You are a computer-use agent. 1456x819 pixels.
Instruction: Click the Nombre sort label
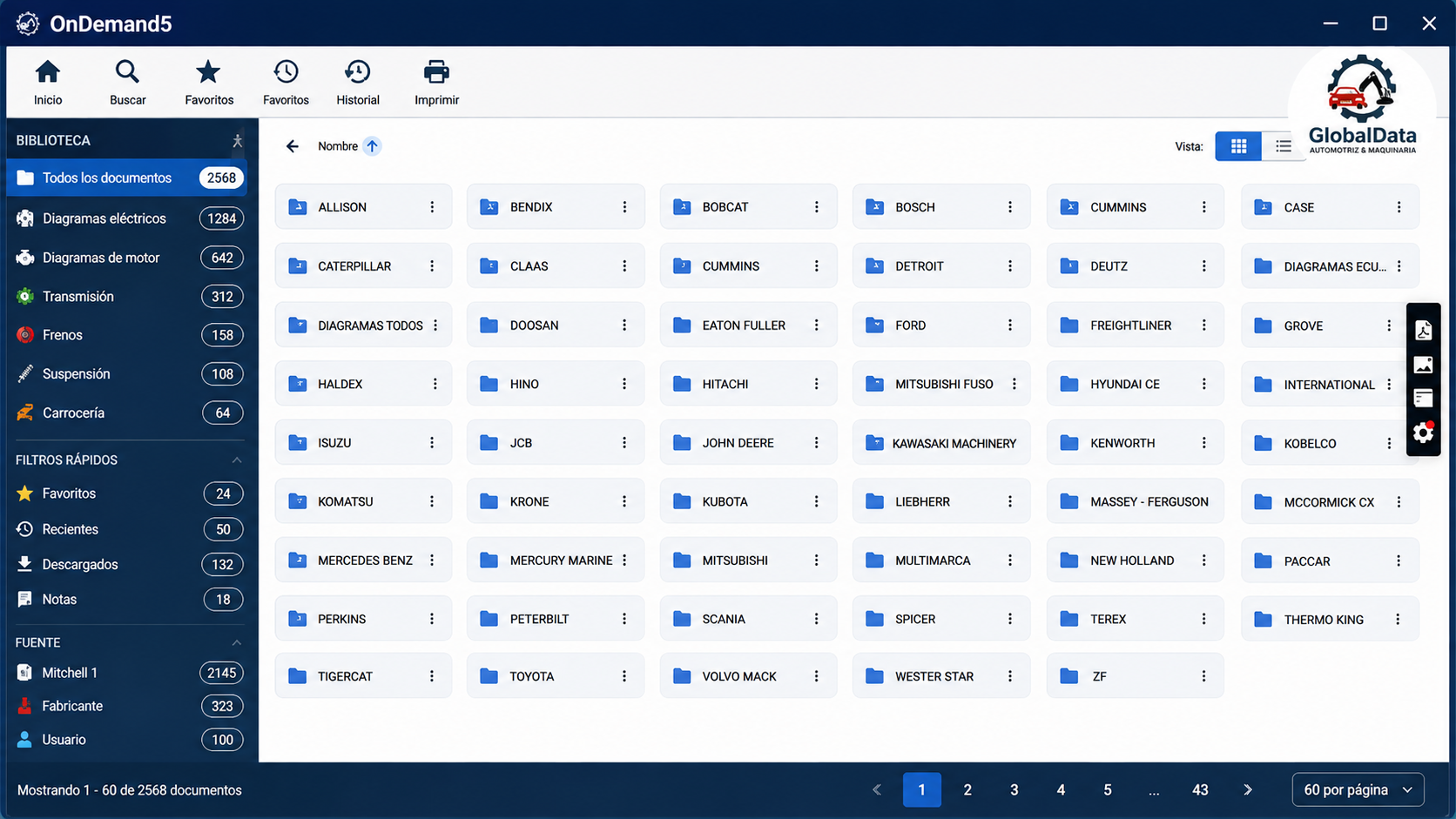pyautogui.click(x=338, y=146)
